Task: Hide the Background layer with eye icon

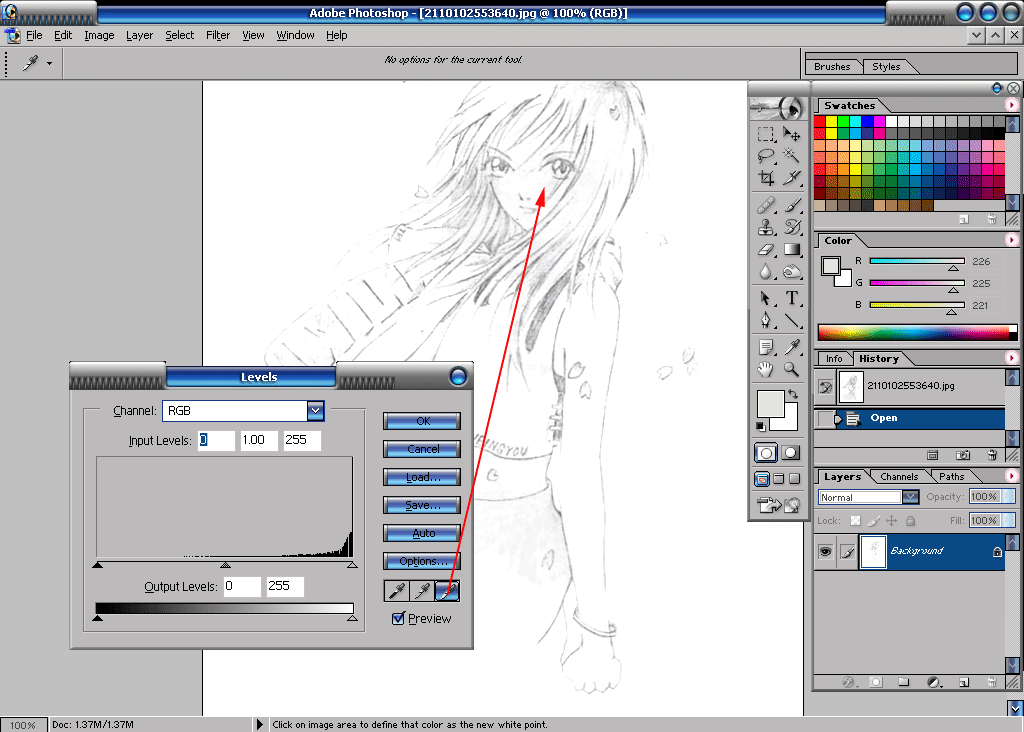Action: pyautogui.click(x=825, y=552)
